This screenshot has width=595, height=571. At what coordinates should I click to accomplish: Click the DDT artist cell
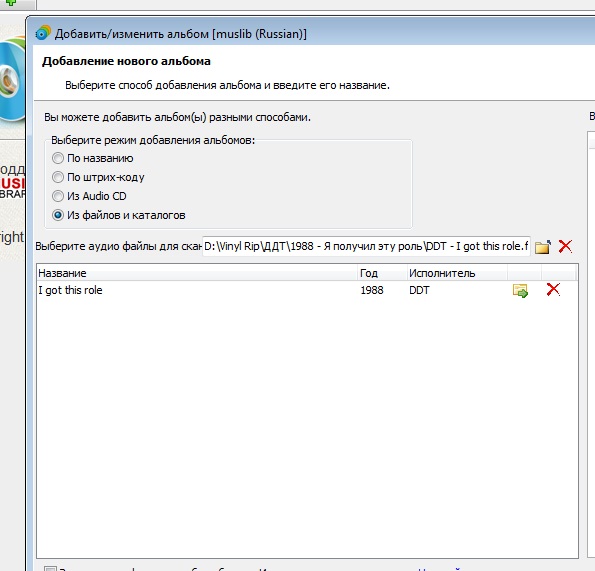(419, 290)
